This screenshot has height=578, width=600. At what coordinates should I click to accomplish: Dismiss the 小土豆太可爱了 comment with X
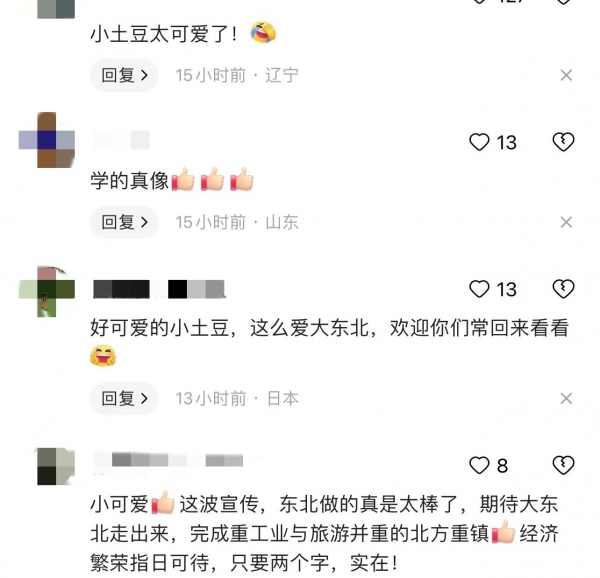pyautogui.click(x=566, y=75)
